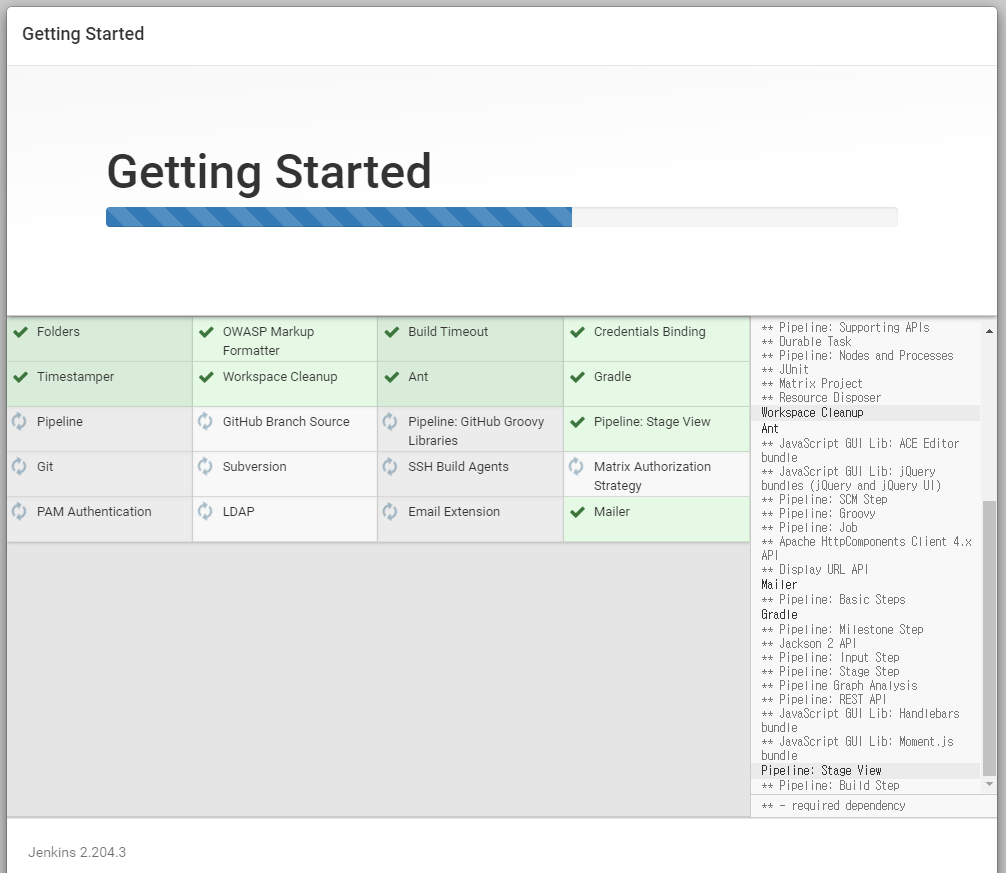Click the green check next to Timestamper
Viewport: 1006px width, 873px height.
pos(21,377)
